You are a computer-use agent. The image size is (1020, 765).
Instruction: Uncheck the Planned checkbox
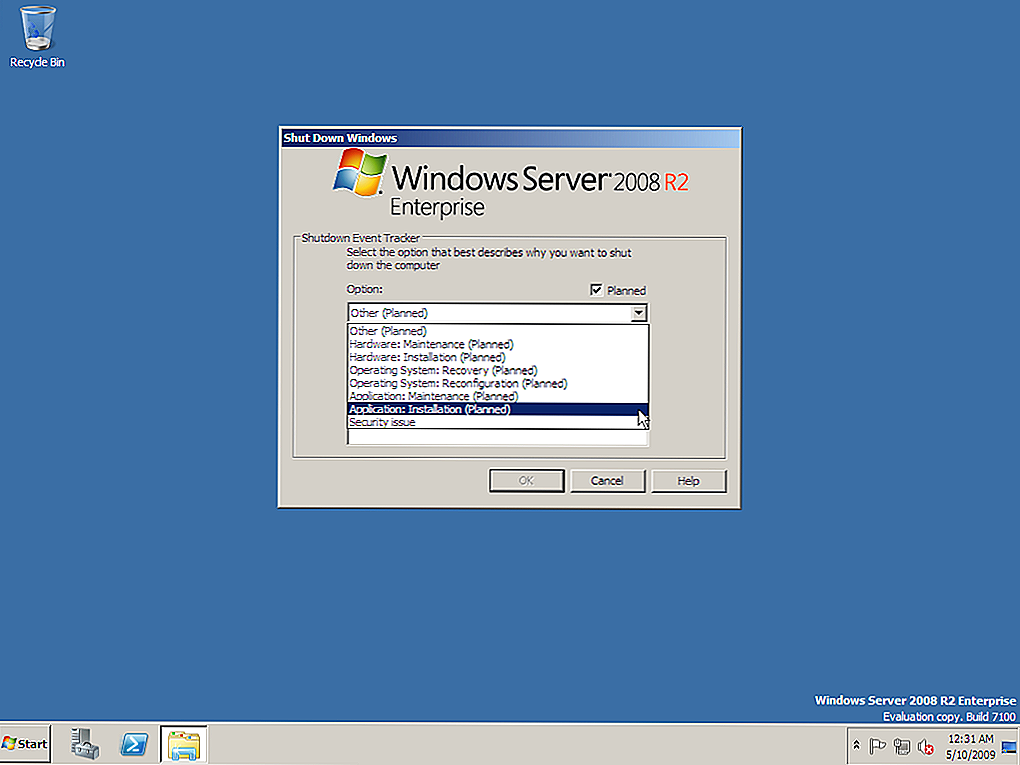(x=596, y=290)
